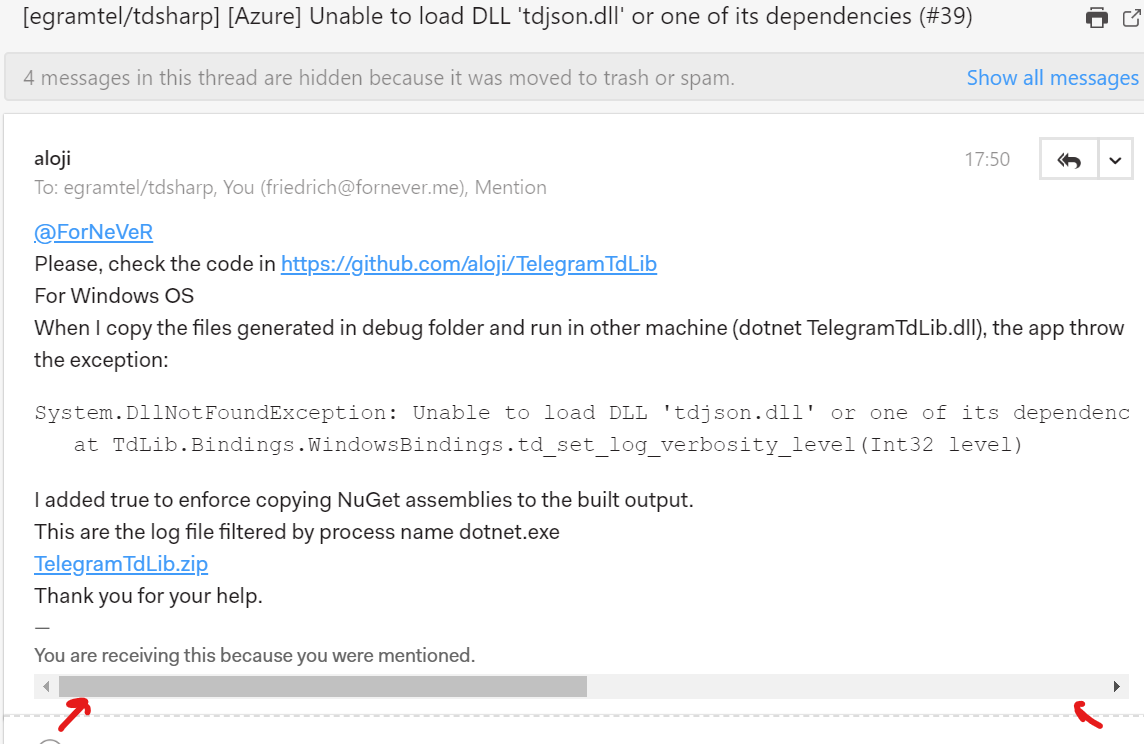Viewport: 1144px width, 744px height.
Task: Download the TelegramTdLib.zip attachment
Action: click(x=121, y=563)
